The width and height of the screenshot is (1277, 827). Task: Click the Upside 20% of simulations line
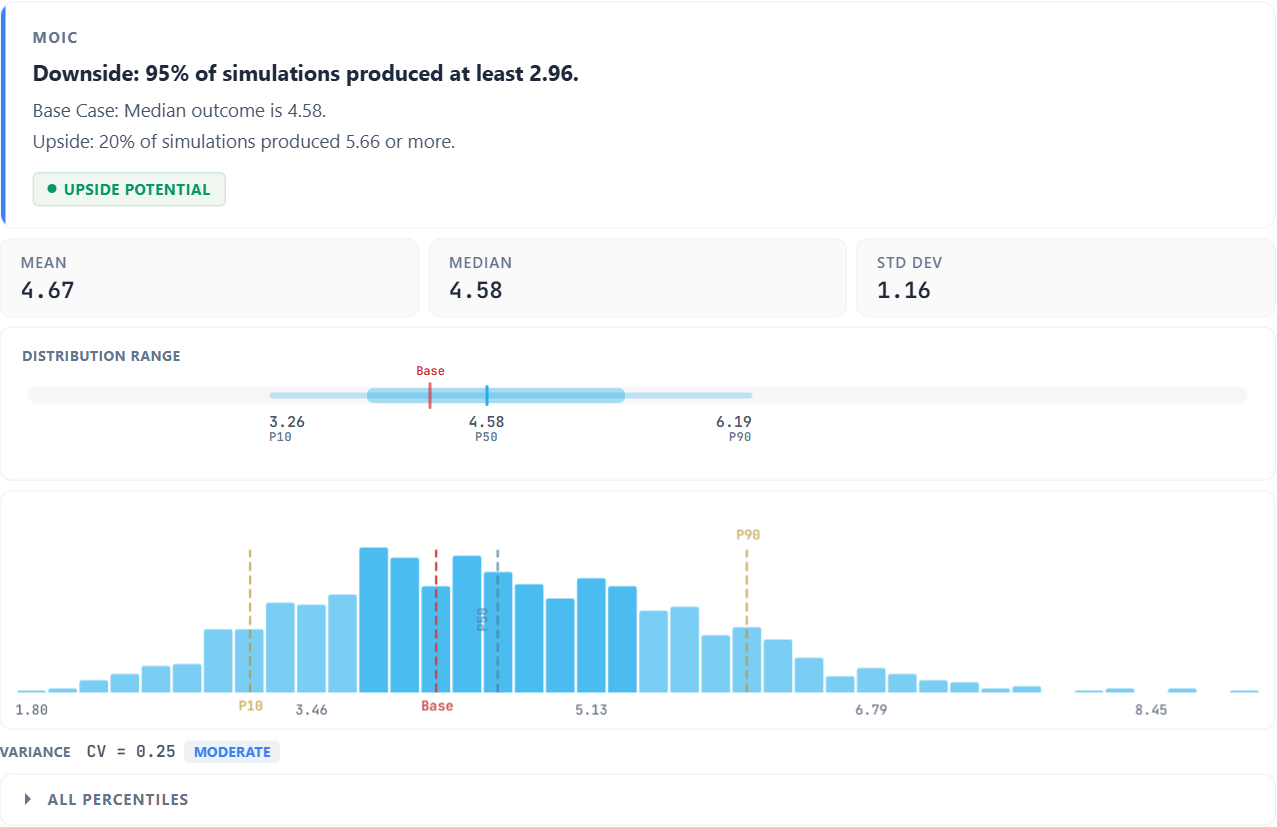(x=244, y=142)
